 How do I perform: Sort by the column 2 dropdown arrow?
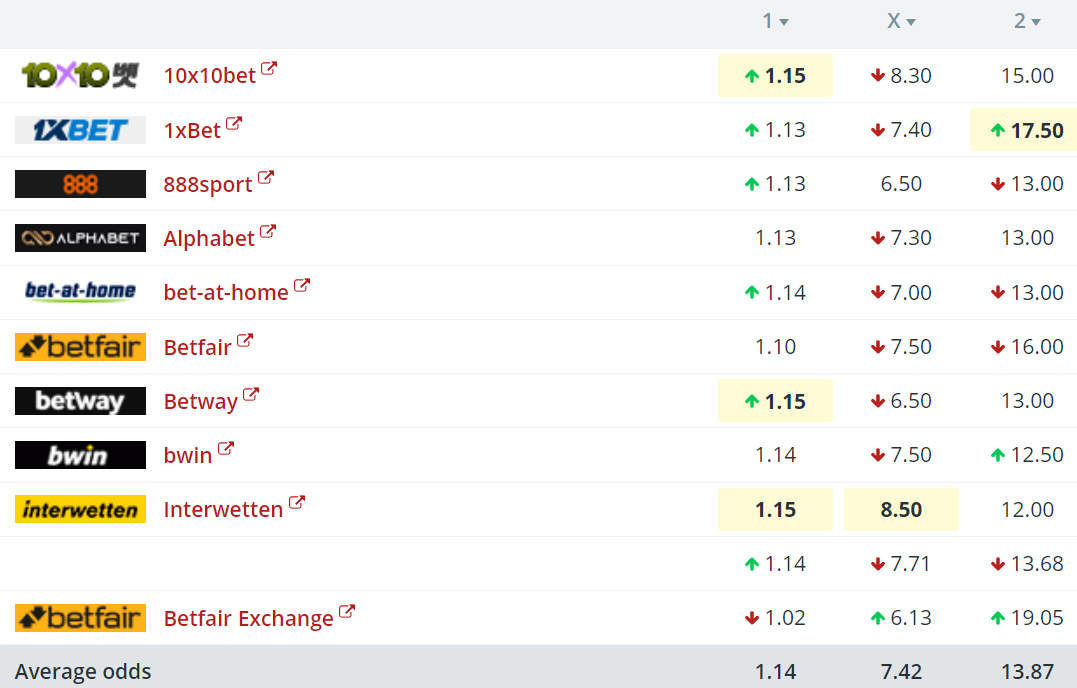point(1036,22)
